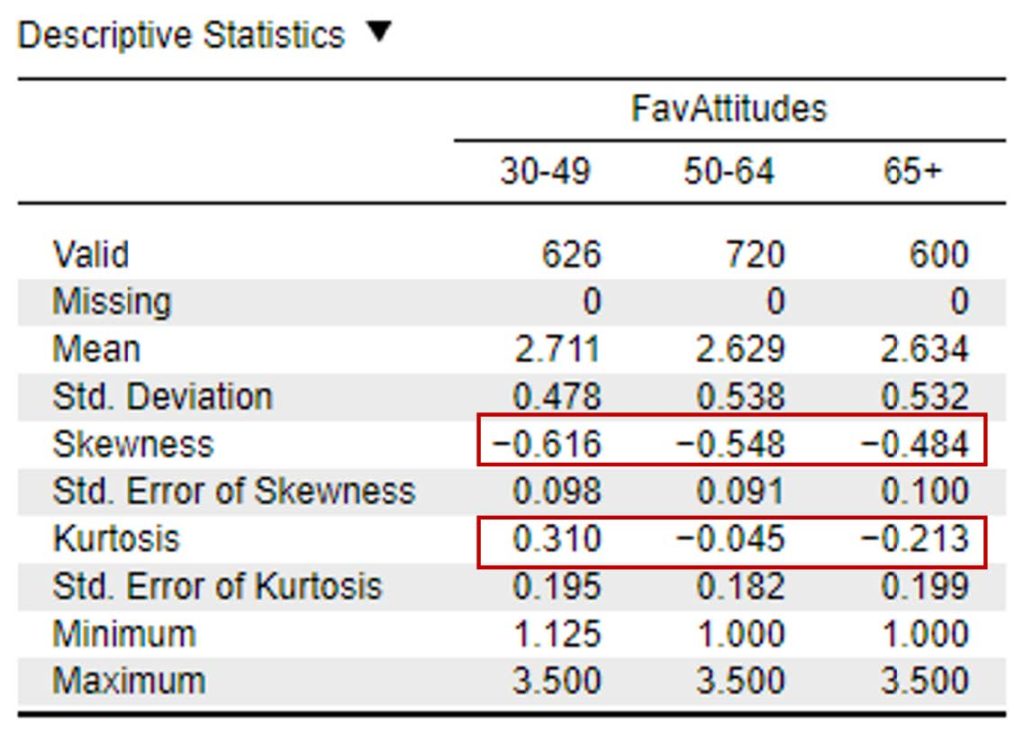The height and width of the screenshot is (750, 1024).
Task: Click the Std. Error of Kurtosis label
Action: click(x=217, y=586)
